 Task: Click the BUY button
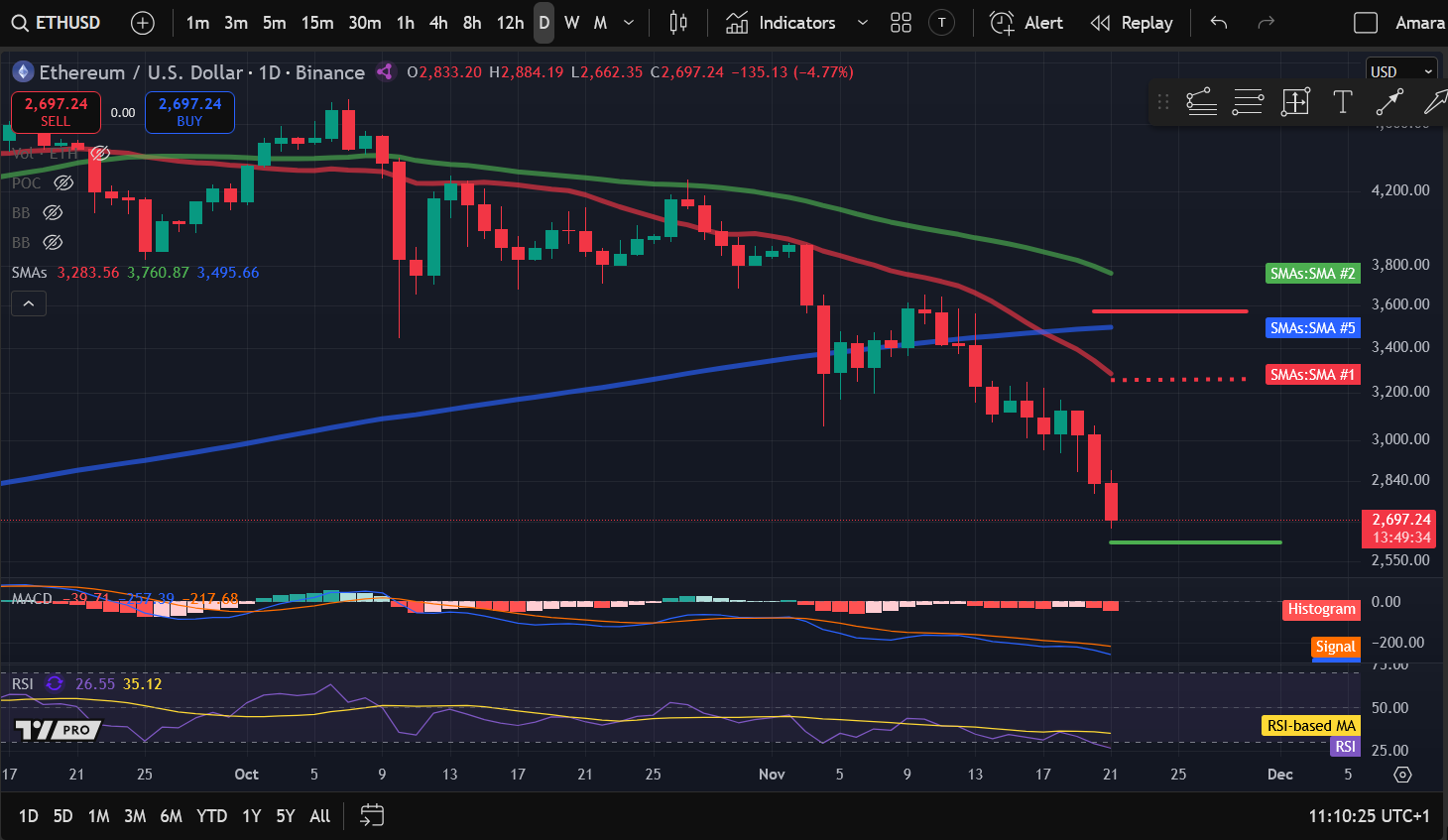(x=189, y=112)
